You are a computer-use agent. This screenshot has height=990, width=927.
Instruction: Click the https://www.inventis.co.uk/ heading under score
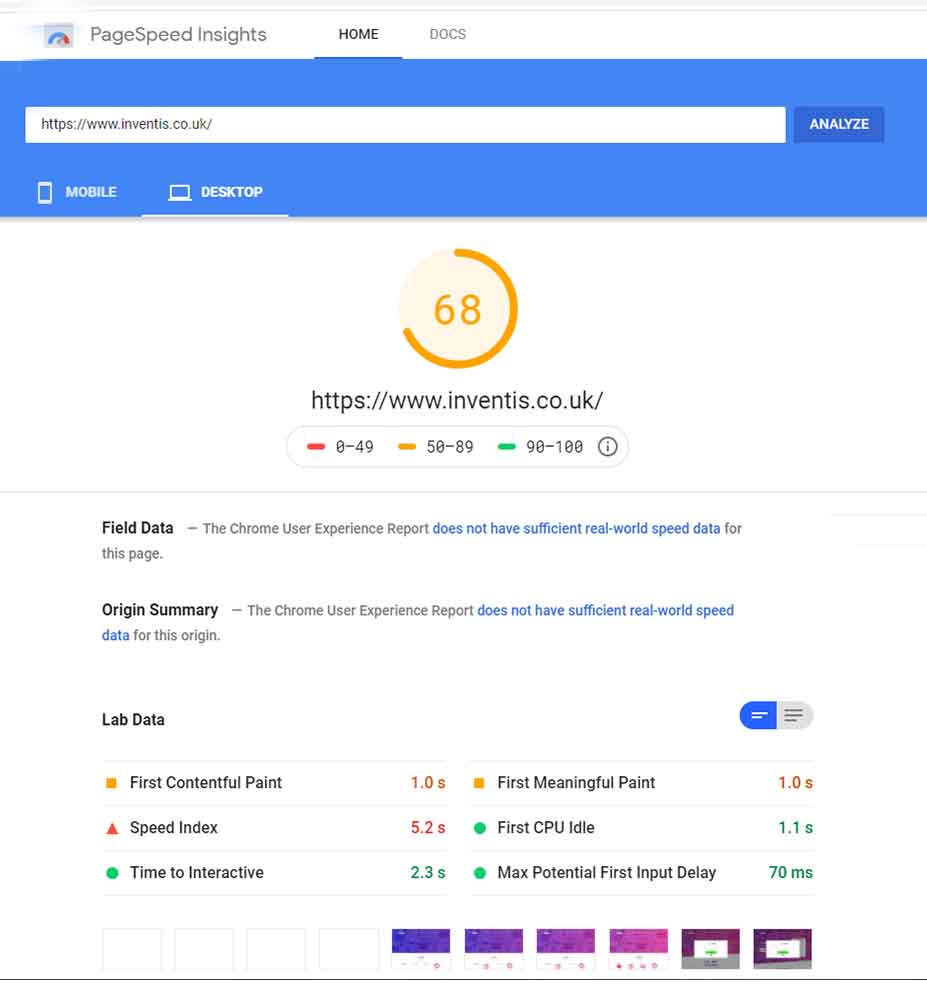click(457, 400)
